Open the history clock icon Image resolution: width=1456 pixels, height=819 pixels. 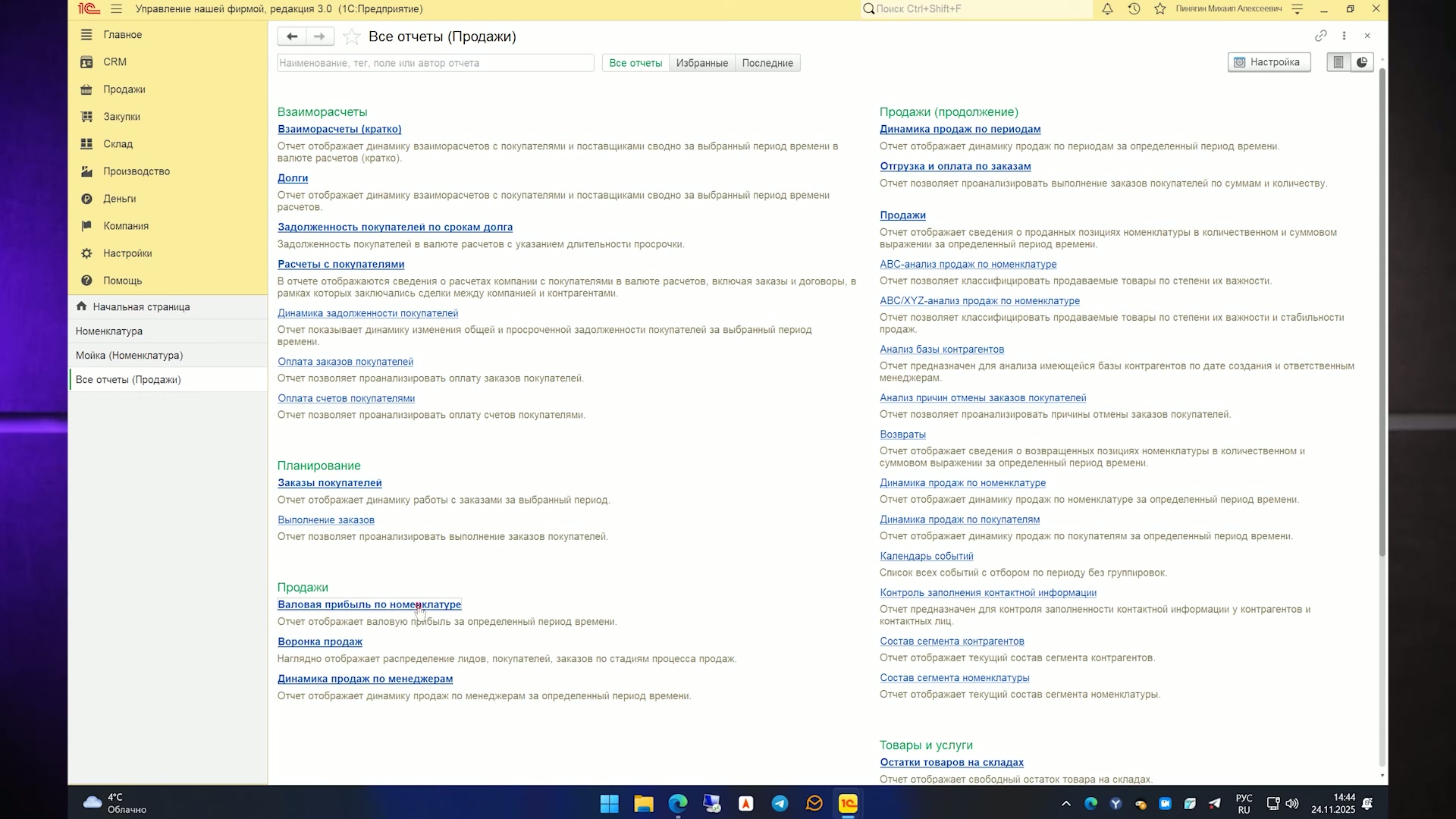pyautogui.click(x=1134, y=9)
